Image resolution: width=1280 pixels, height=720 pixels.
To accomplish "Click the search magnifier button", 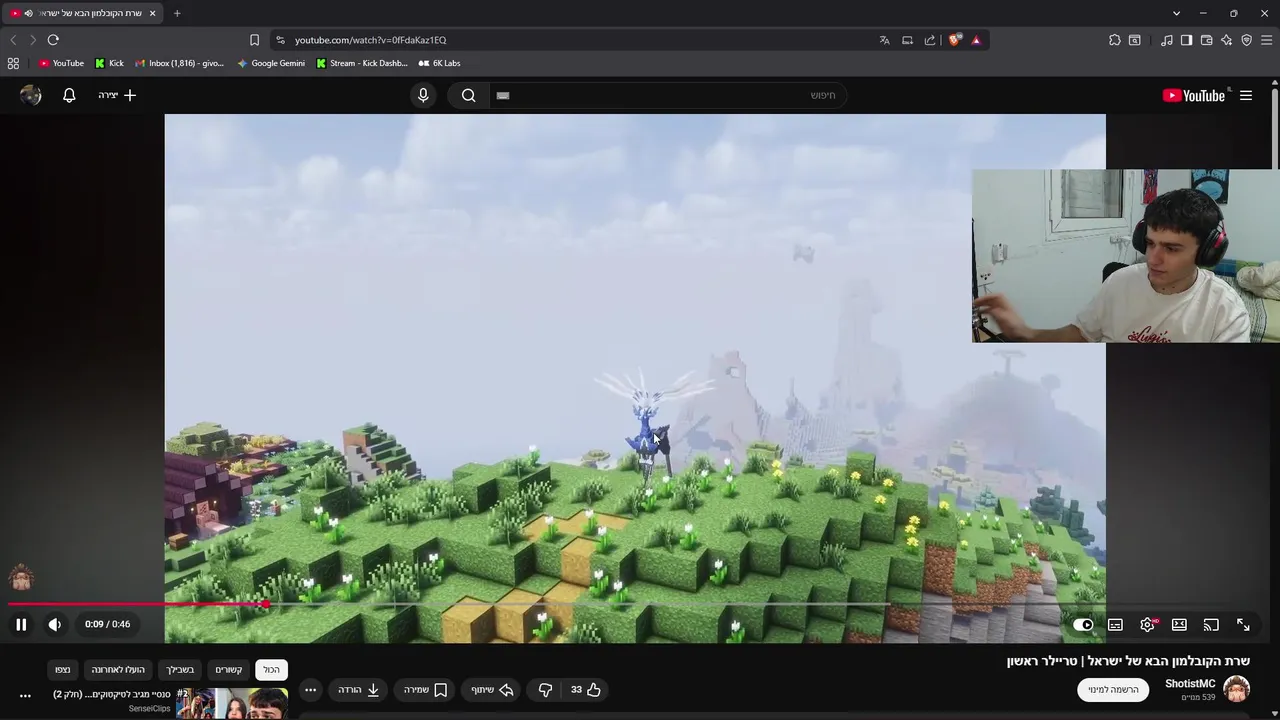I will pos(468,95).
